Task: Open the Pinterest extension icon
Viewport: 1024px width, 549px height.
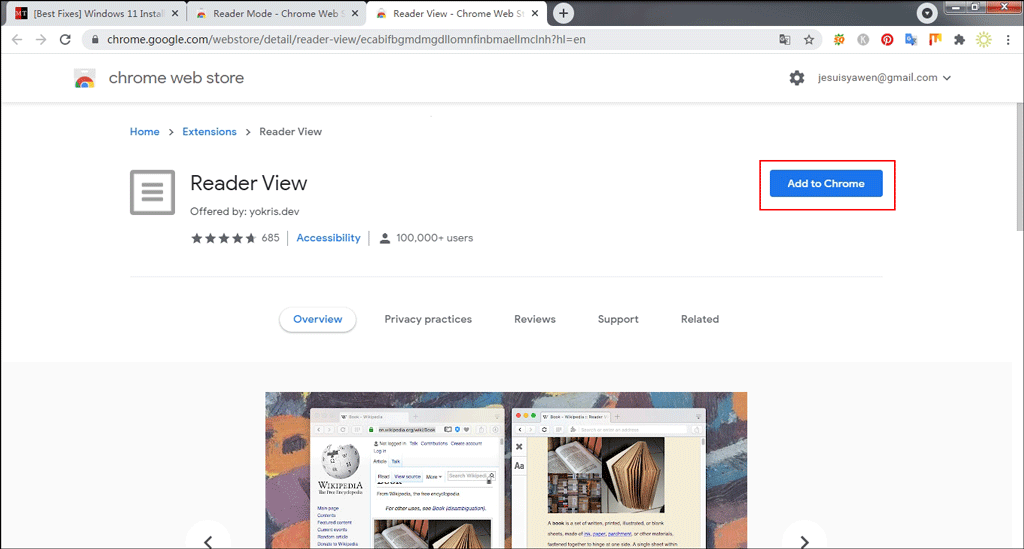Action: point(887,40)
